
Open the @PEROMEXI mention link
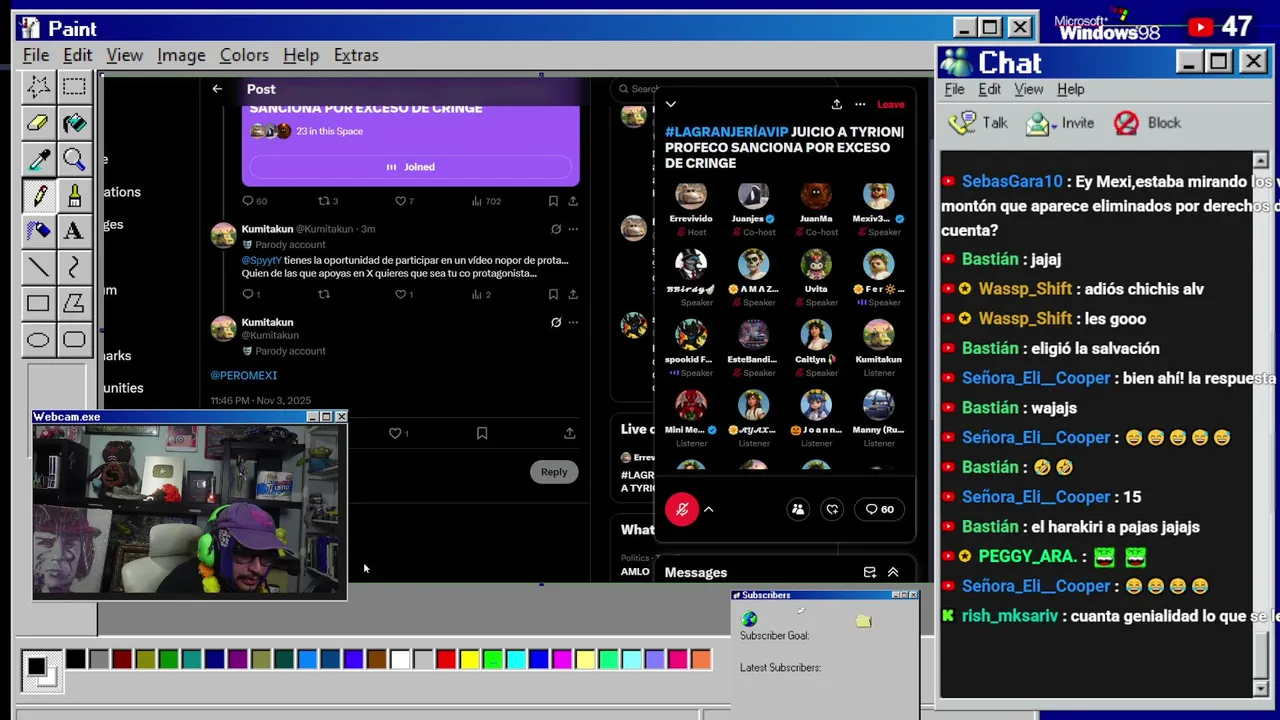pyautogui.click(x=244, y=375)
